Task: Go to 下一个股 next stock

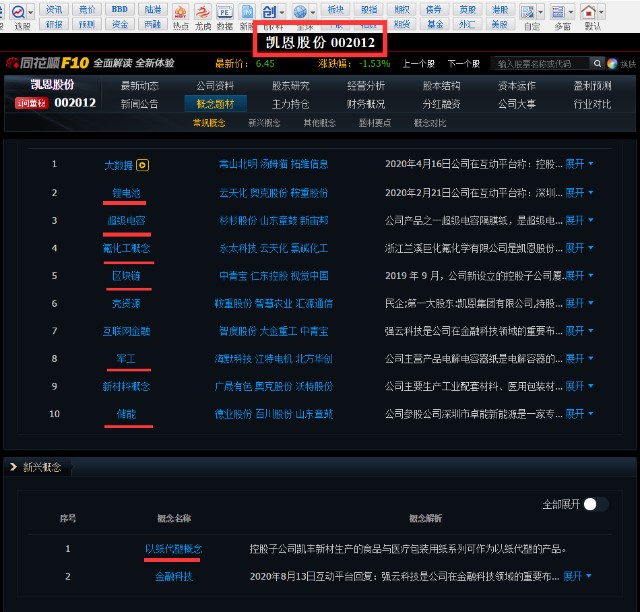Action: tap(464, 64)
